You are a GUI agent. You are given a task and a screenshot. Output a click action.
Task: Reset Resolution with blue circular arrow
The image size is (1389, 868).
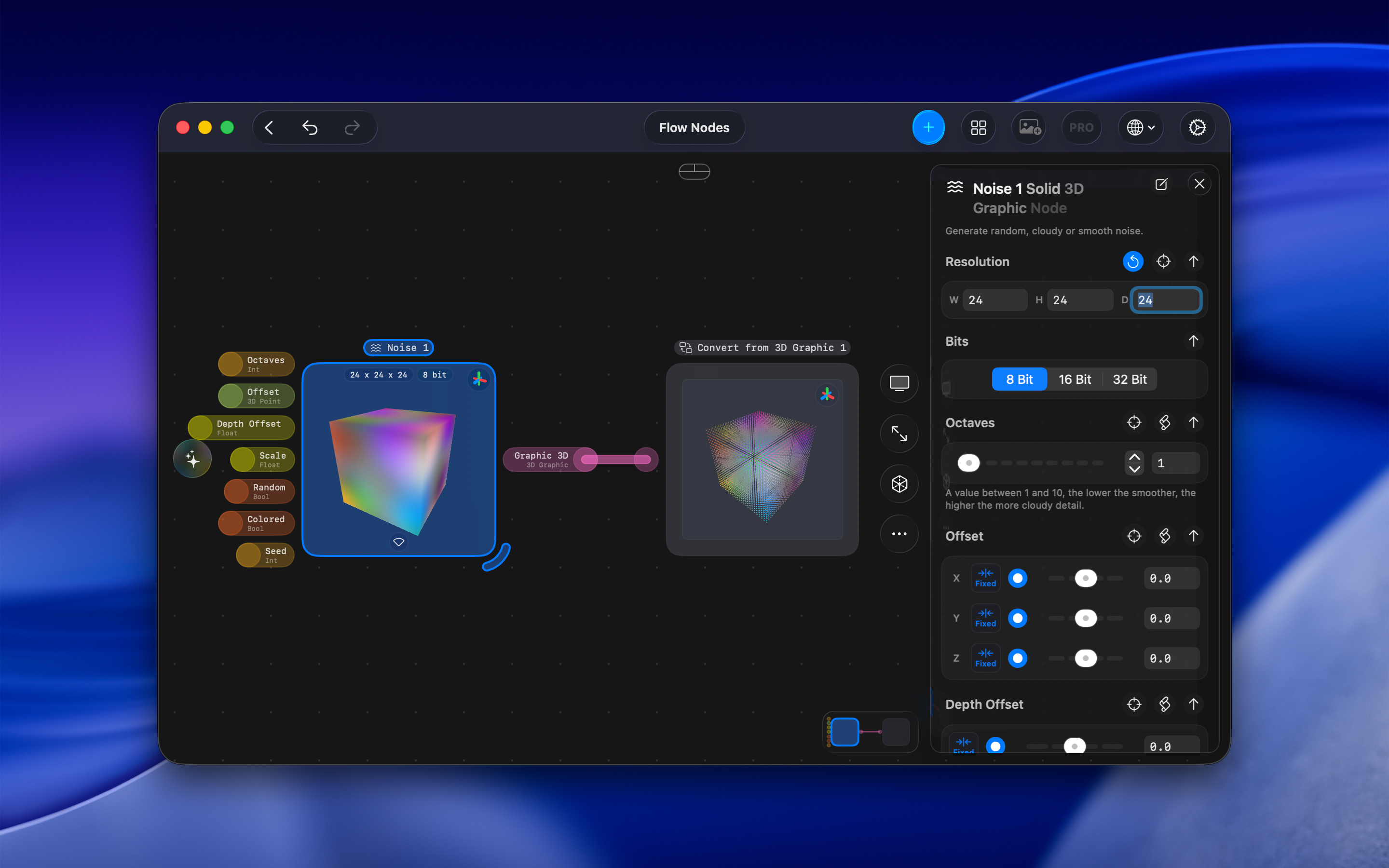pyautogui.click(x=1132, y=262)
